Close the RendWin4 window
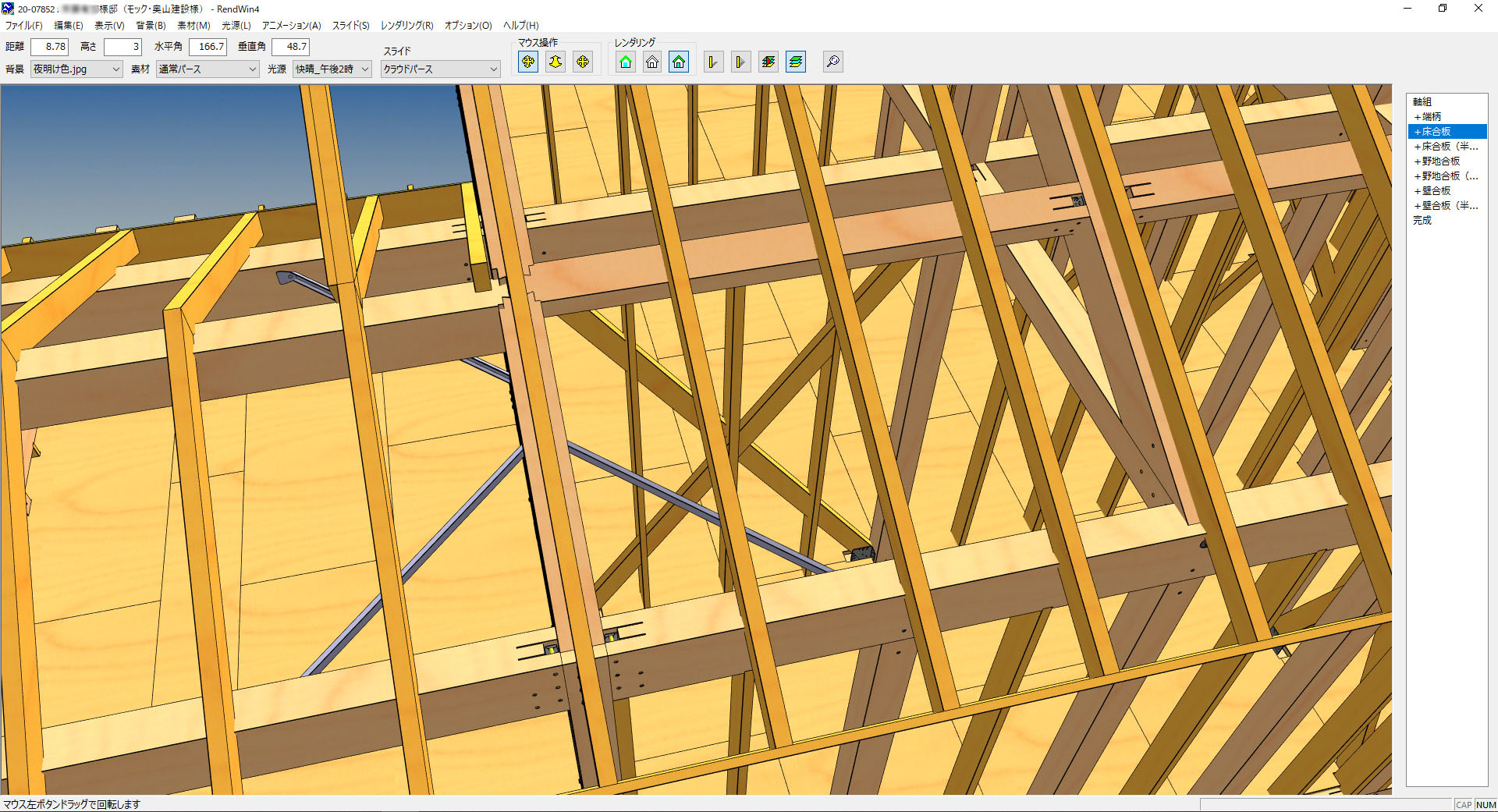1498x812 pixels. click(x=1478, y=9)
